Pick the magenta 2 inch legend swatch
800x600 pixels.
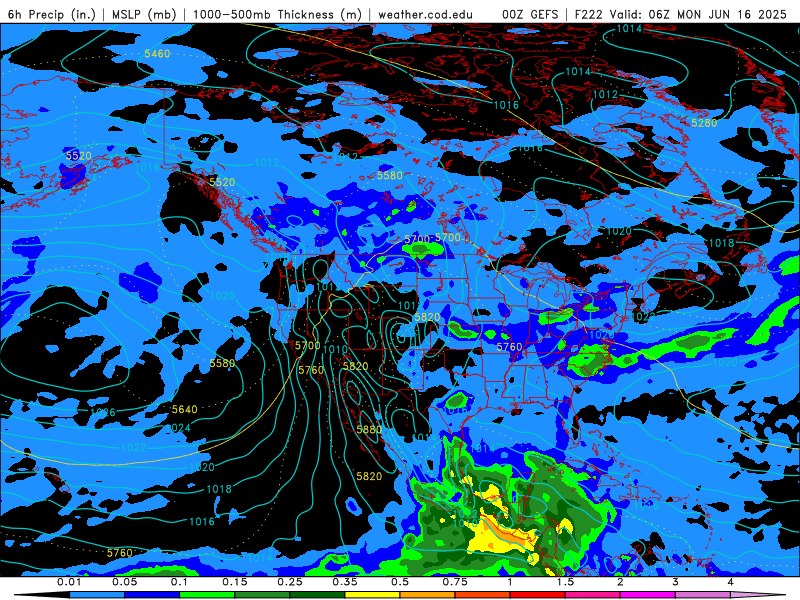point(648,595)
